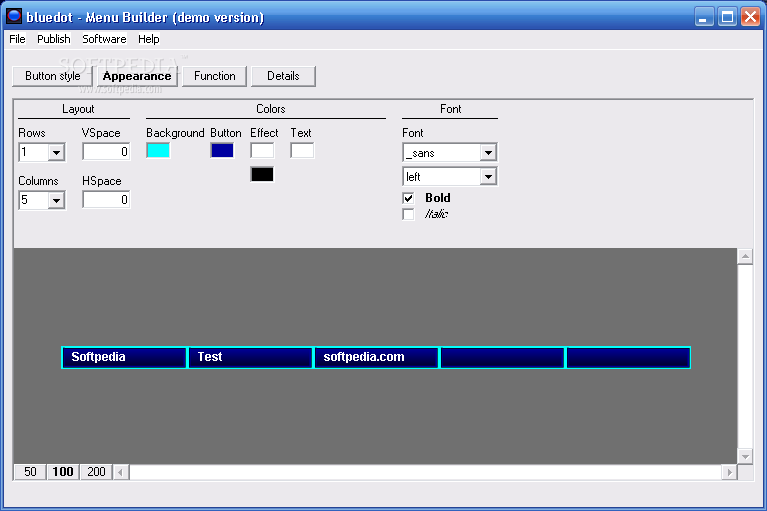
Task: Pick the white Text color swatch
Action: click(302, 150)
